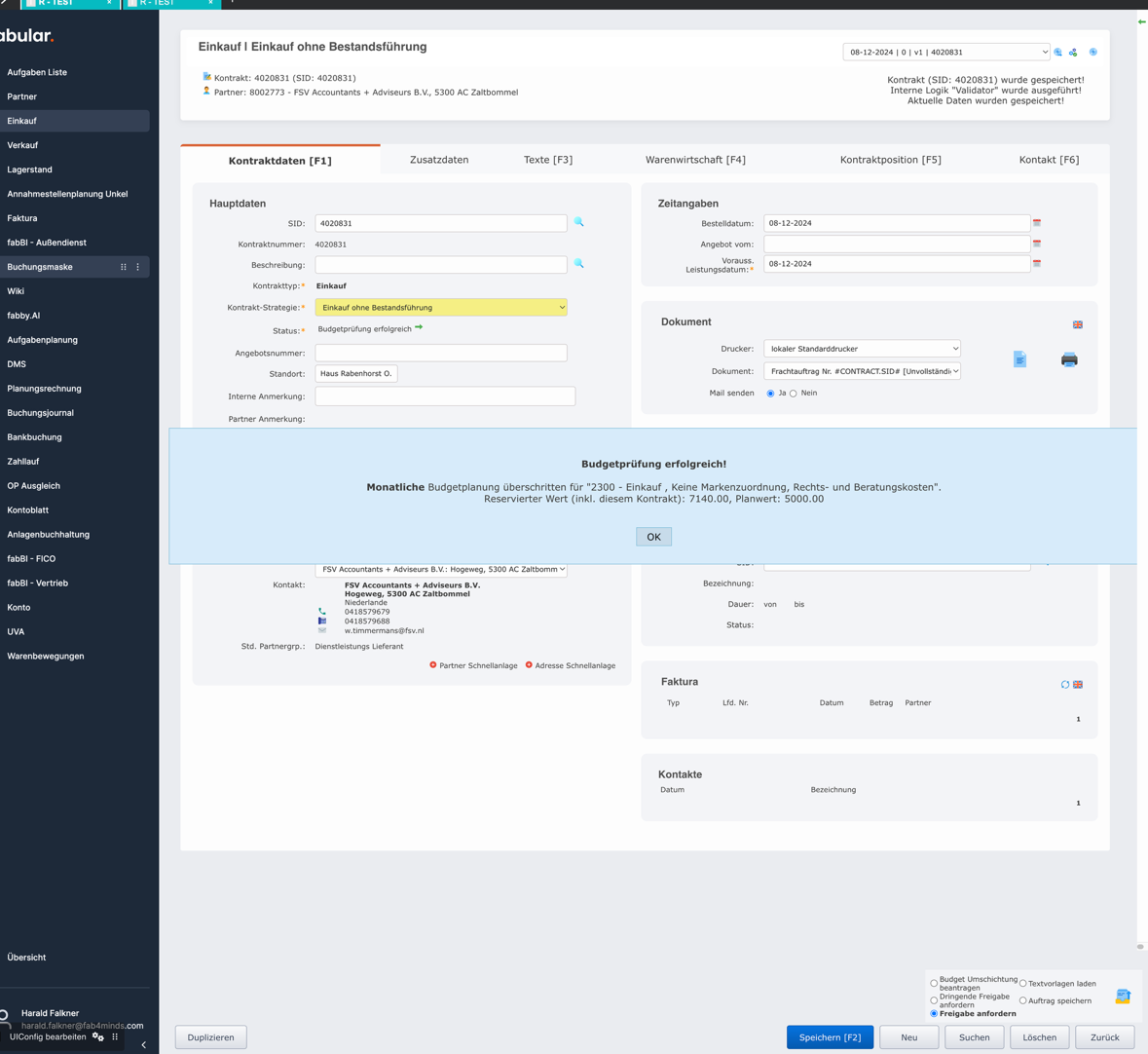Open the contract version dropdown at top

(945, 53)
